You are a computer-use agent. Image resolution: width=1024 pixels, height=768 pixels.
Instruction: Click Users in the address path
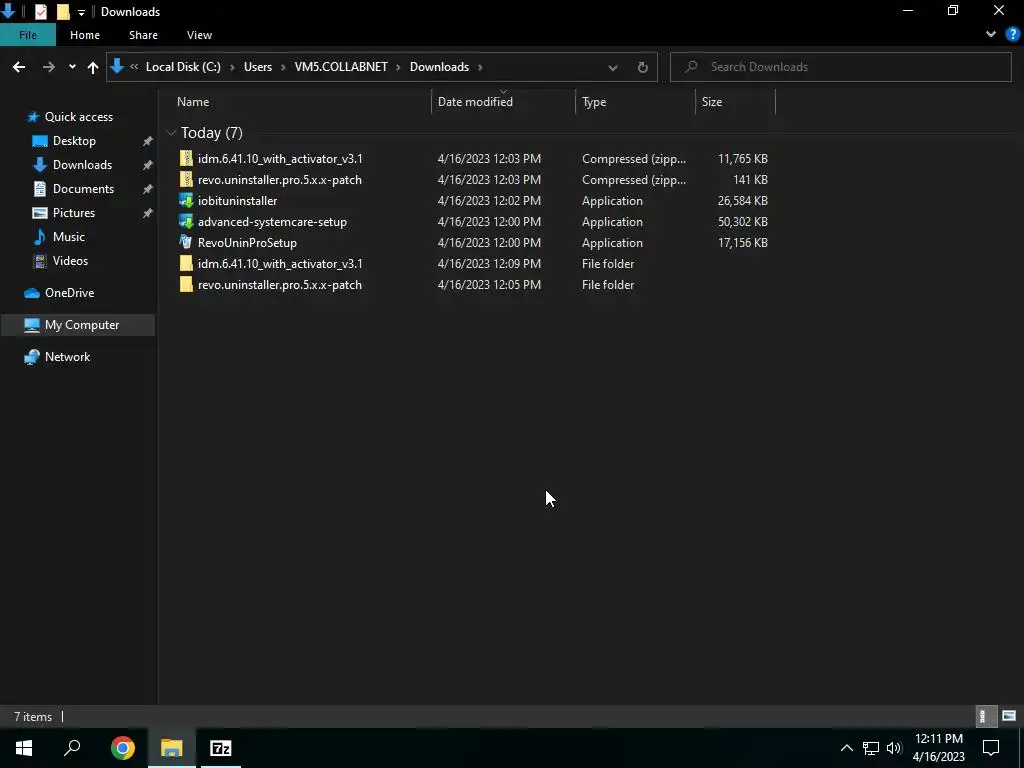(x=258, y=67)
